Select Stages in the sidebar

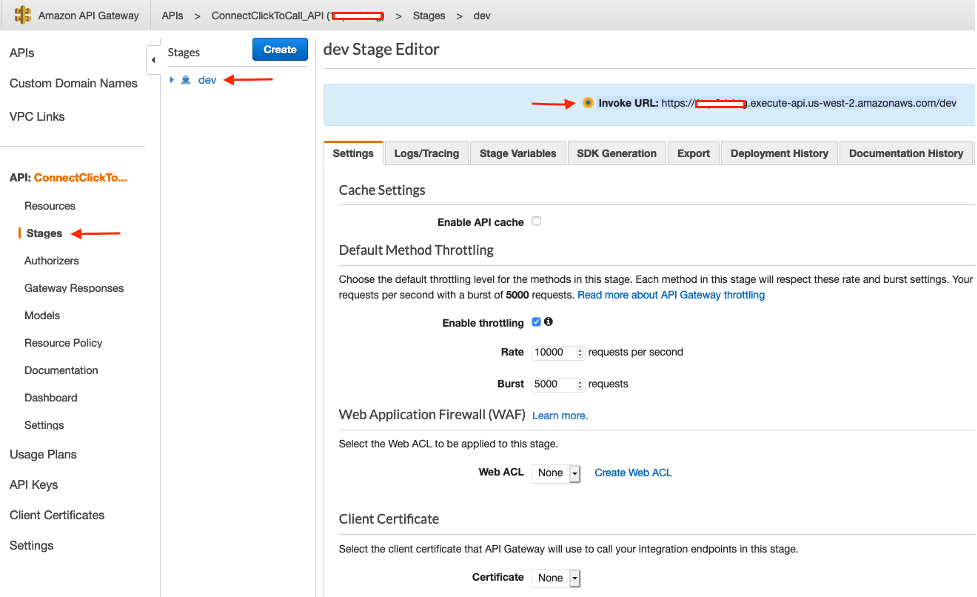click(x=44, y=233)
